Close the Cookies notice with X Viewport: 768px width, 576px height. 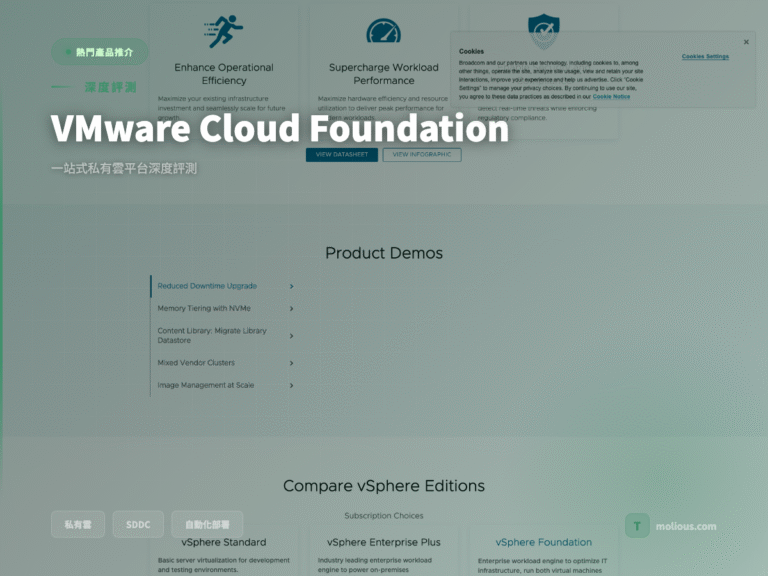[746, 42]
